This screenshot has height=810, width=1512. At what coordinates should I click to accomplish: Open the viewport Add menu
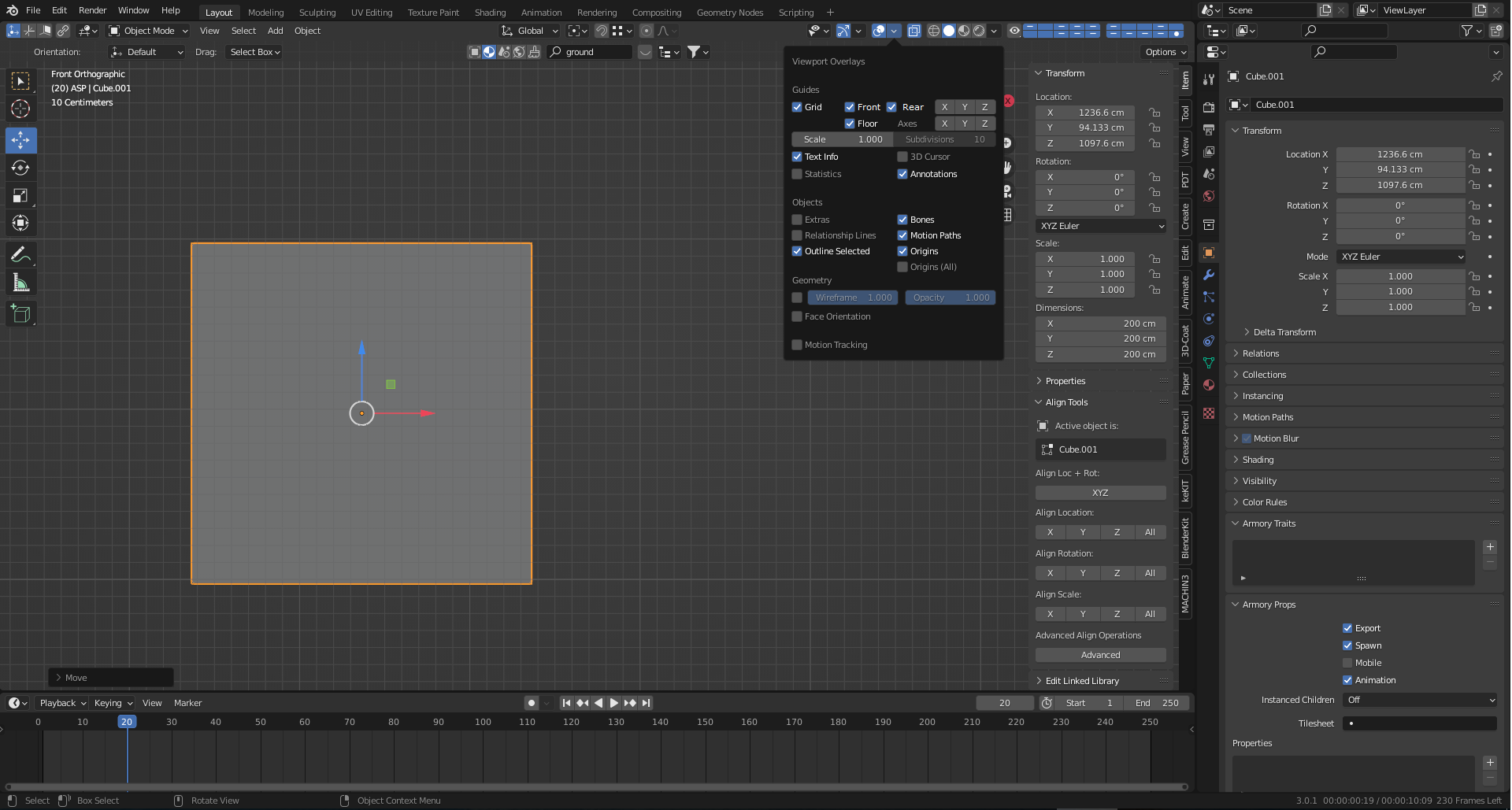pos(275,31)
